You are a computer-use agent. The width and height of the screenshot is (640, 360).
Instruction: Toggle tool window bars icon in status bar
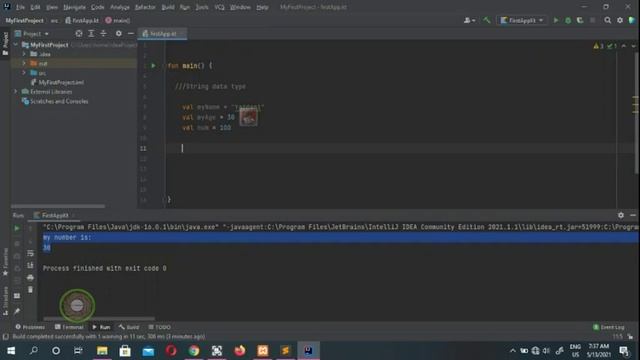coord(5,337)
